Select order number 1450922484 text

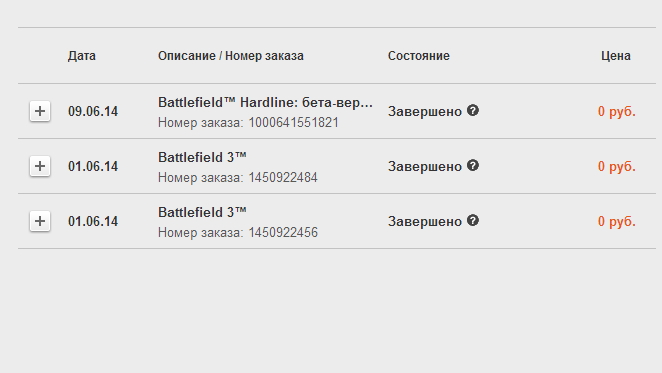coord(283,177)
